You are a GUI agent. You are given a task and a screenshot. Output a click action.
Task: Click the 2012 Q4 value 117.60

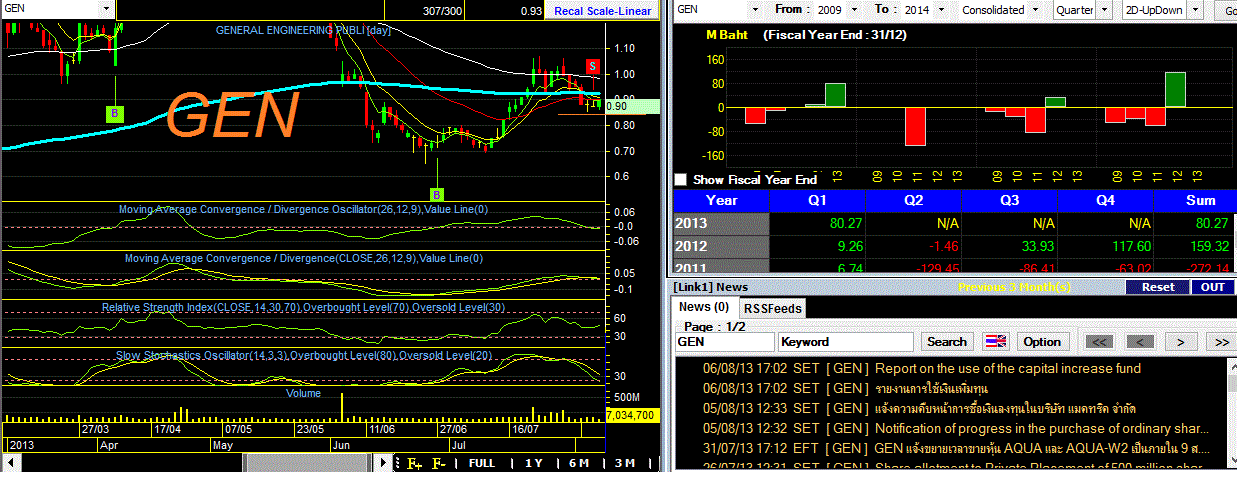[x=1131, y=246]
